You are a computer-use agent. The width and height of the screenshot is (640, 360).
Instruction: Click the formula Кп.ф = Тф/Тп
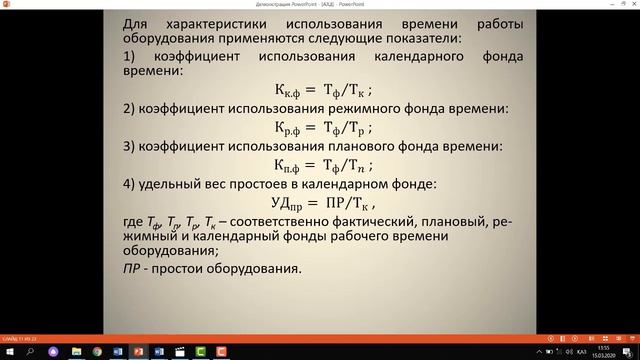click(x=323, y=165)
